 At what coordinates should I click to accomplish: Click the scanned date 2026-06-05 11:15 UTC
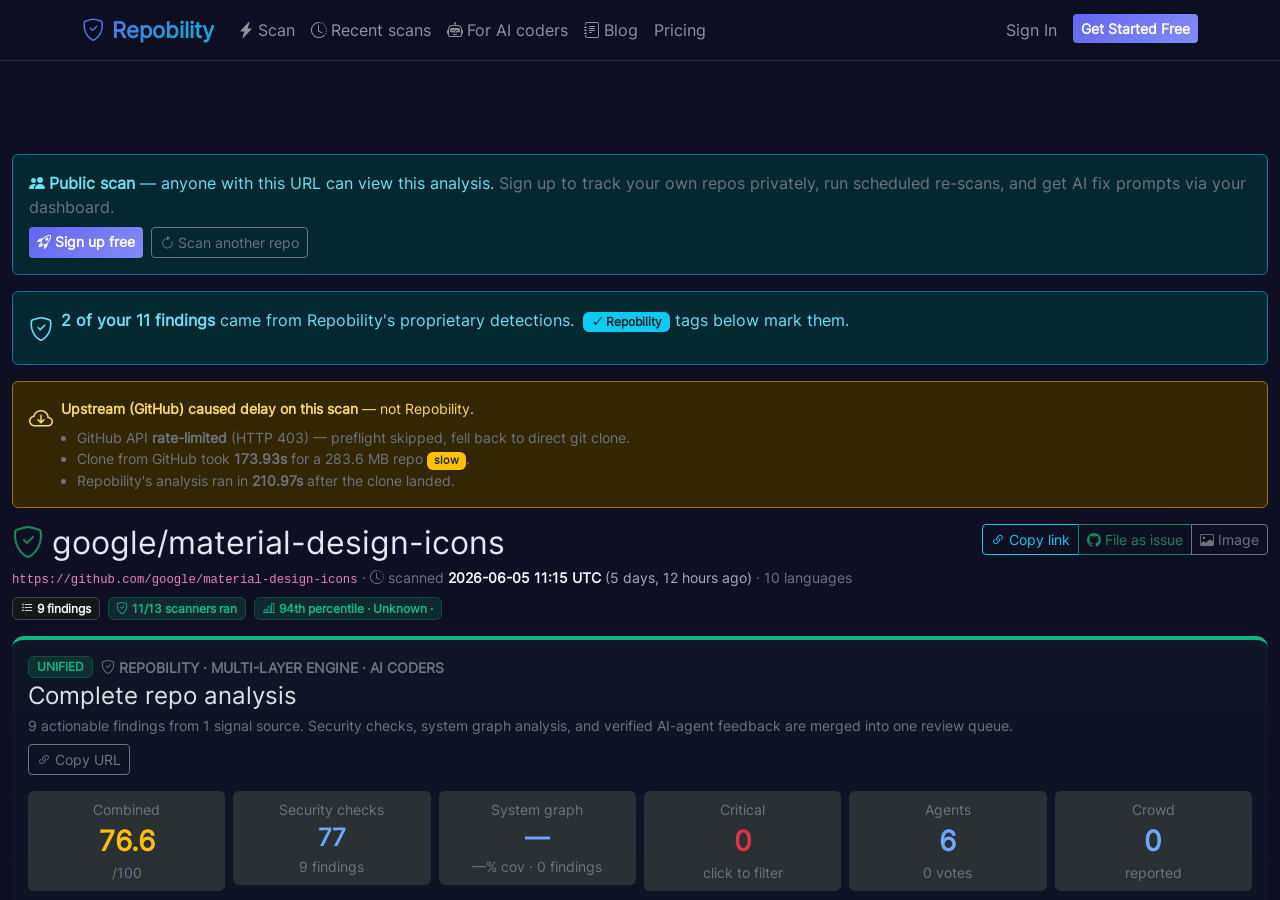525,578
